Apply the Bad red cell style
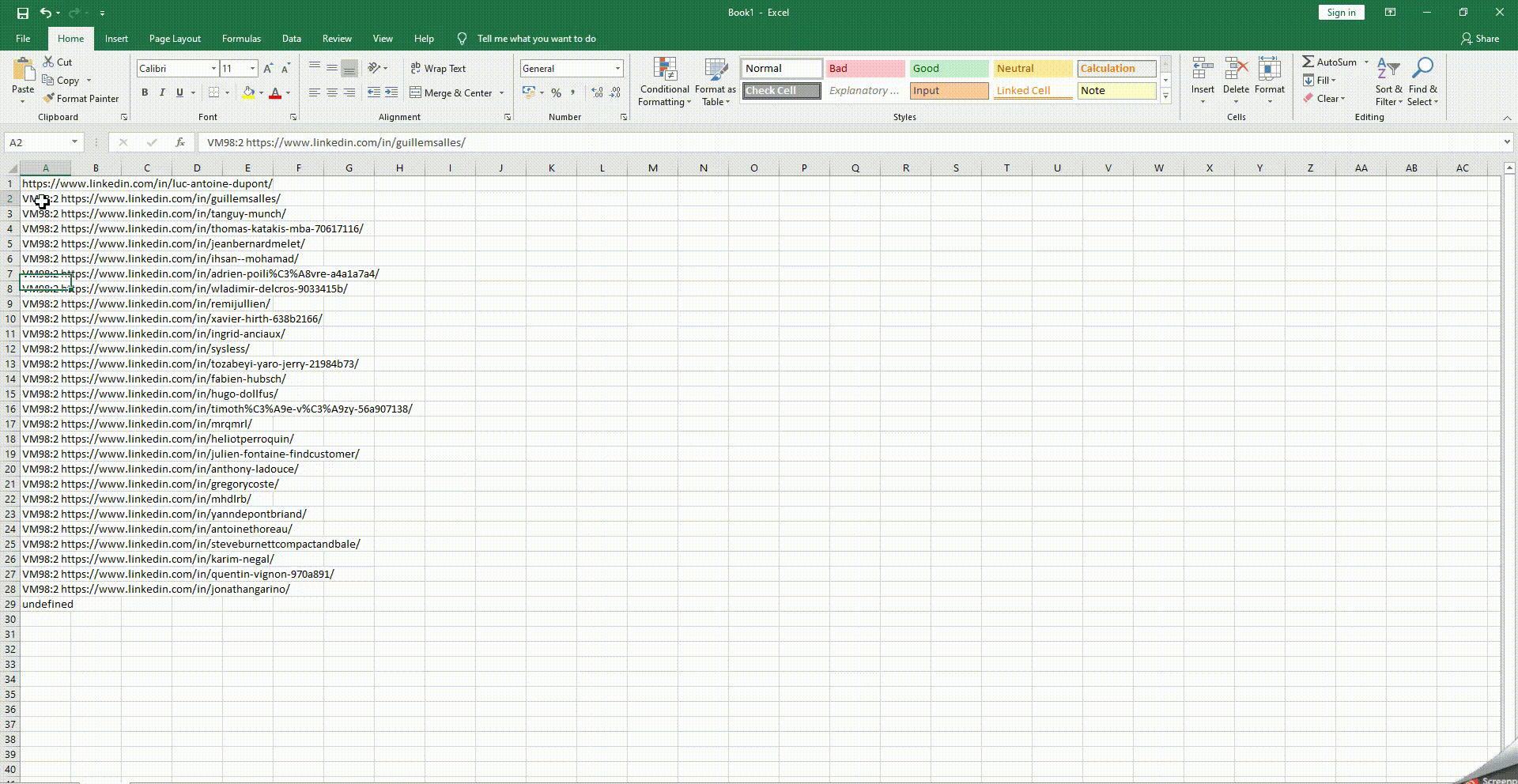Image resolution: width=1518 pixels, height=784 pixels. coord(866,69)
